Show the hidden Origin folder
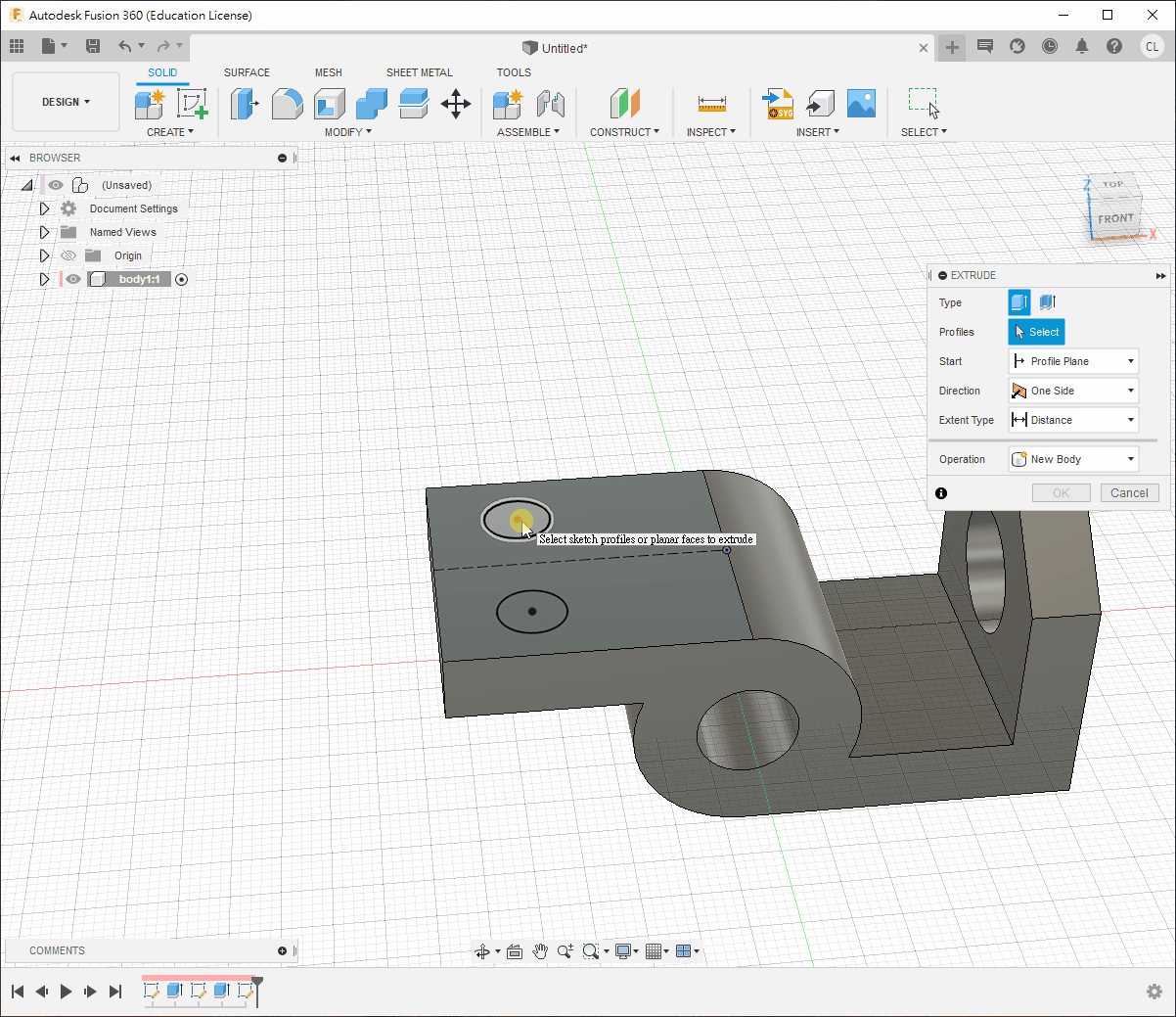 [x=68, y=255]
